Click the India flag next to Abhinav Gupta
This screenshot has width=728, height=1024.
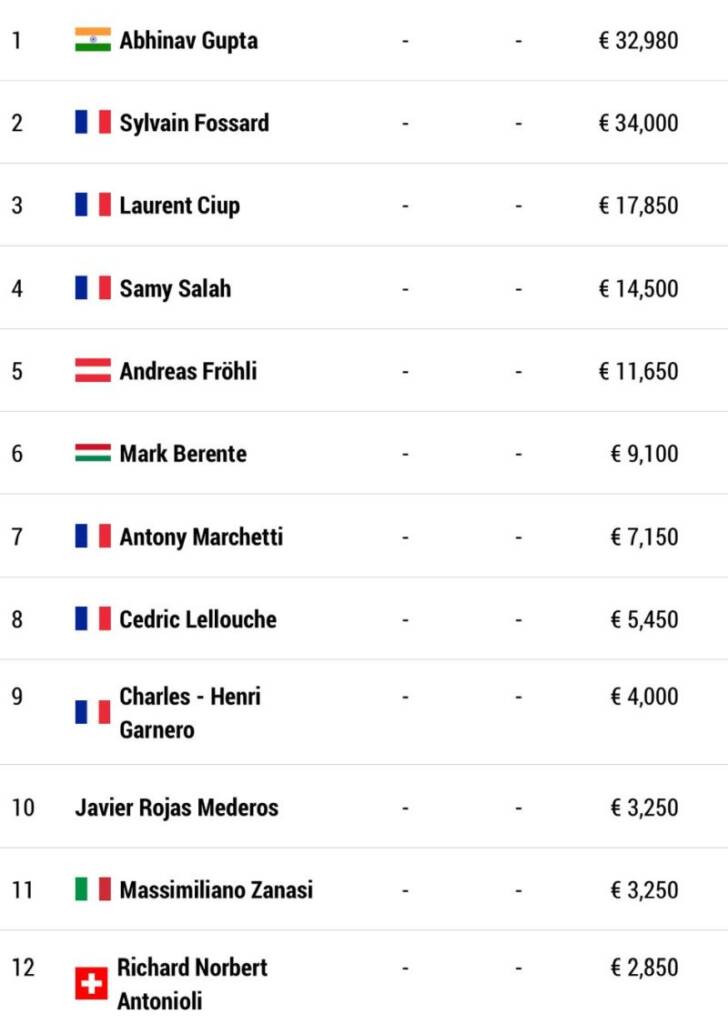pos(93,39)
